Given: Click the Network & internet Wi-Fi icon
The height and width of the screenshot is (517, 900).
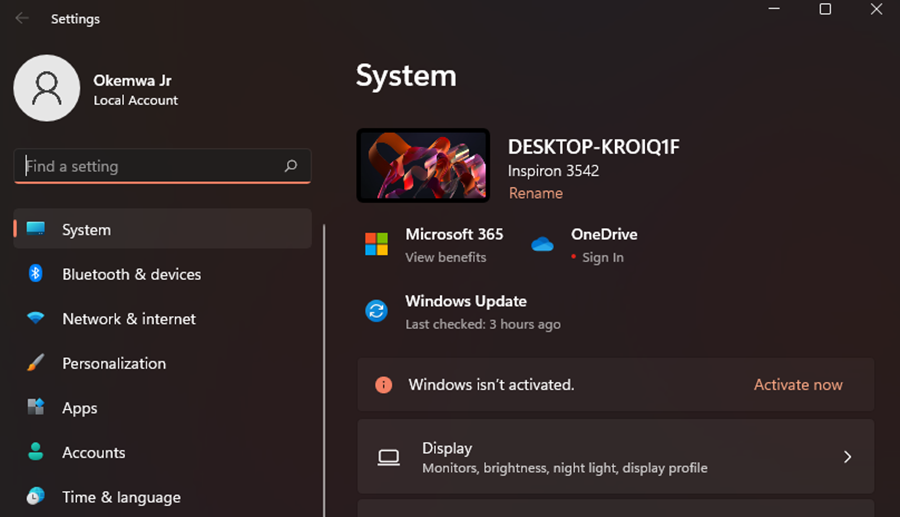Looking at the screenshot, I should [x=36, y=319].
